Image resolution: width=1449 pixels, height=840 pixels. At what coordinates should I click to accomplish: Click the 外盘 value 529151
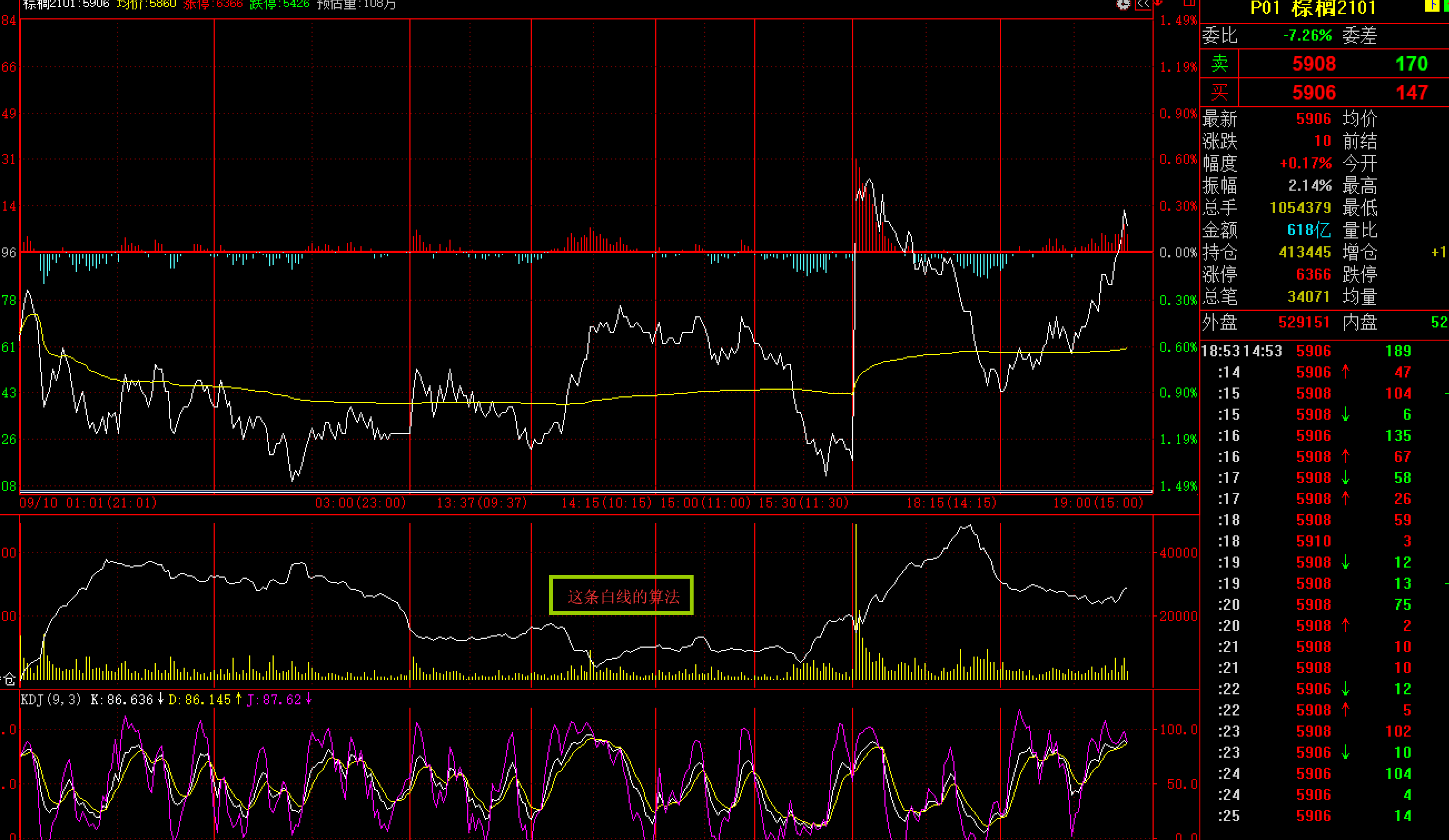pyautogui.click(x=1304, y=322)
